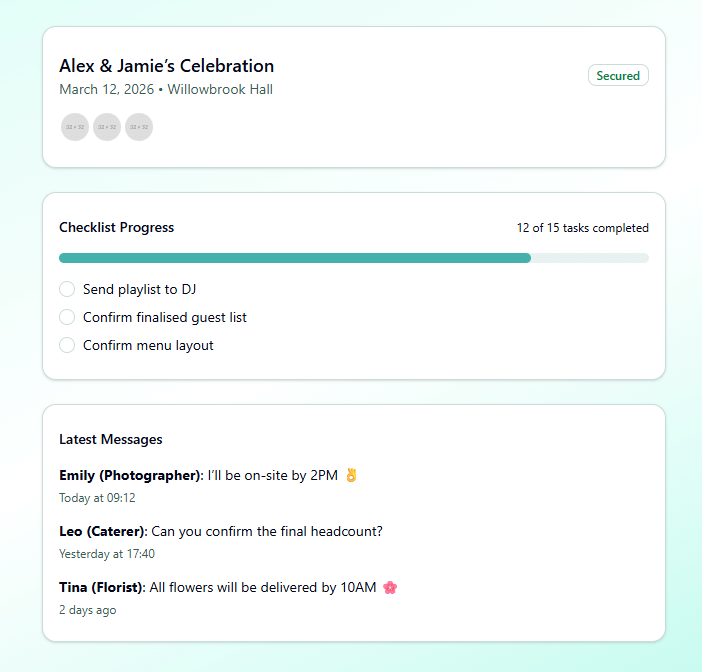Viewport: 702px width, 672px height.
Task: Click the Yesterday at 17:40 timestamp
Action: tap(107, 554)
